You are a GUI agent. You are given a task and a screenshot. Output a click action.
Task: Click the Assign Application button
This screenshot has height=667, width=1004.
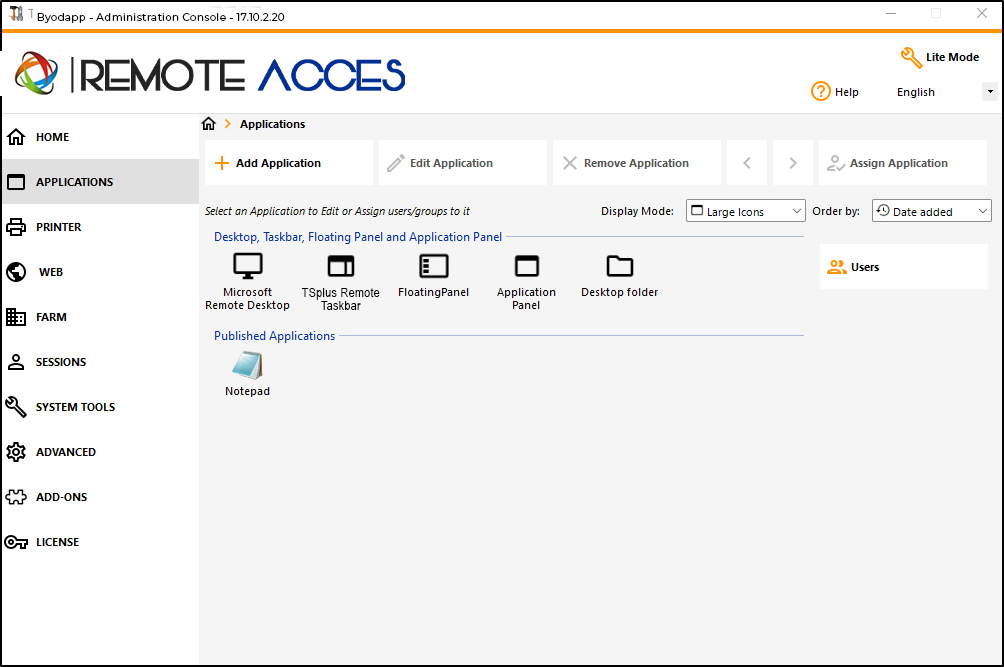click(x=903, y=163)
